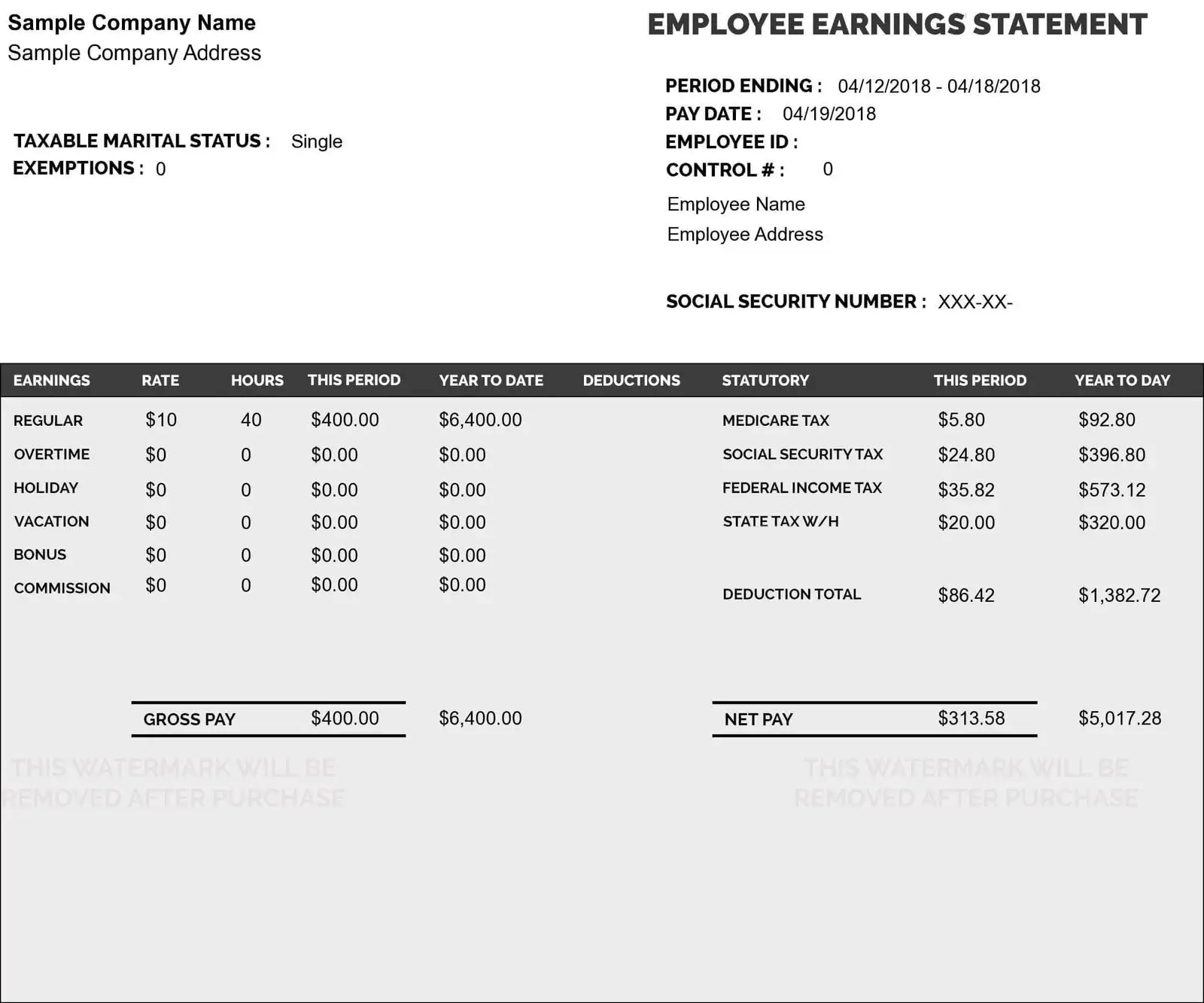This screenshot has width=1204, height=1003.
Task: Click the regular hours value 40
Action: (x=251, y=420)
